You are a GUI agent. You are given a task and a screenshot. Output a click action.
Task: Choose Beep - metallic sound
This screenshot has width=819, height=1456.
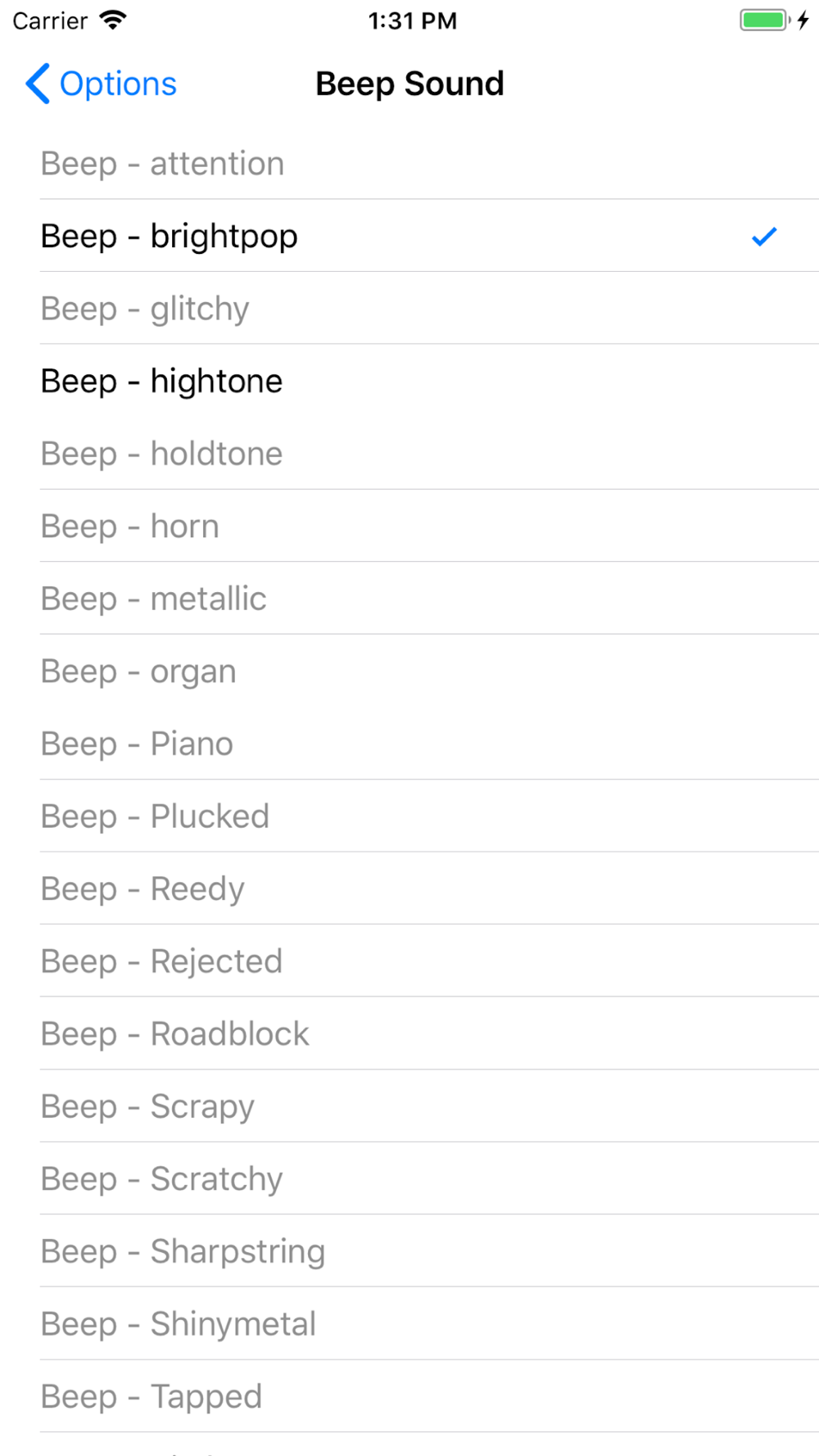point(409,599)
